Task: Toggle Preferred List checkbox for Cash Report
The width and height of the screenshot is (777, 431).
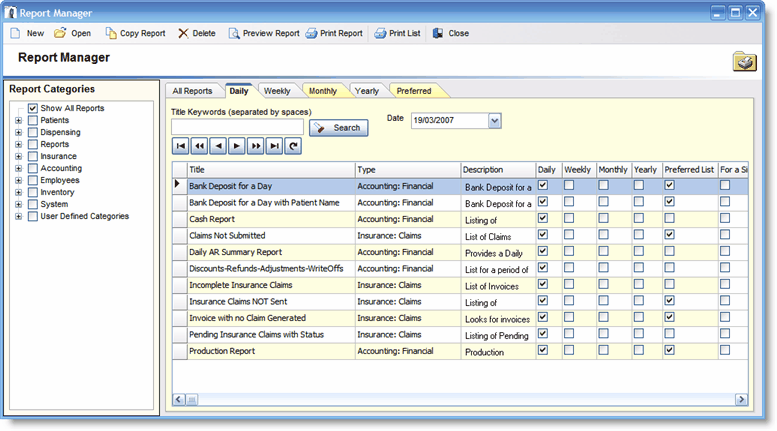Action: pos(669,218)
